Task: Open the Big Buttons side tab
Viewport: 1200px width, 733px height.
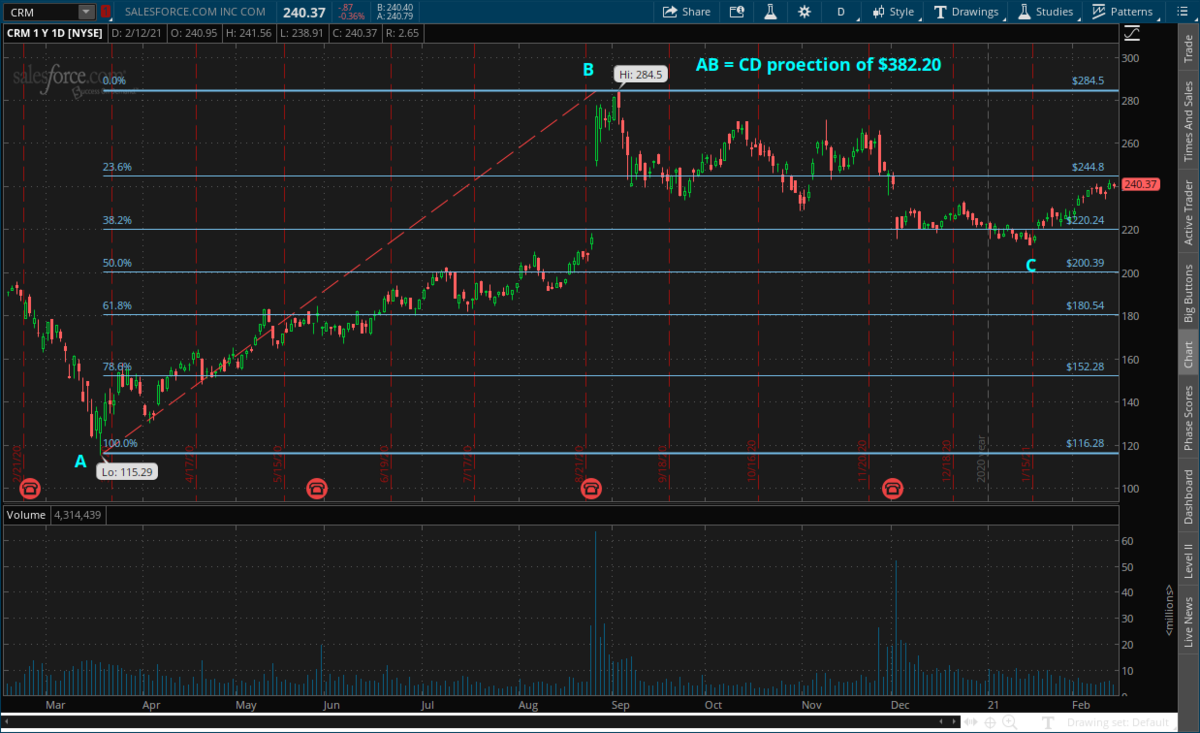Action: 1188,293
